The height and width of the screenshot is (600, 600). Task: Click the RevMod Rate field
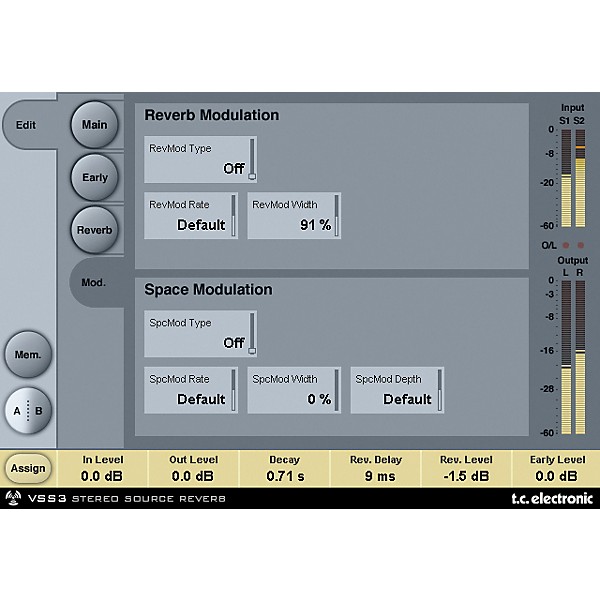pos(191,216)
